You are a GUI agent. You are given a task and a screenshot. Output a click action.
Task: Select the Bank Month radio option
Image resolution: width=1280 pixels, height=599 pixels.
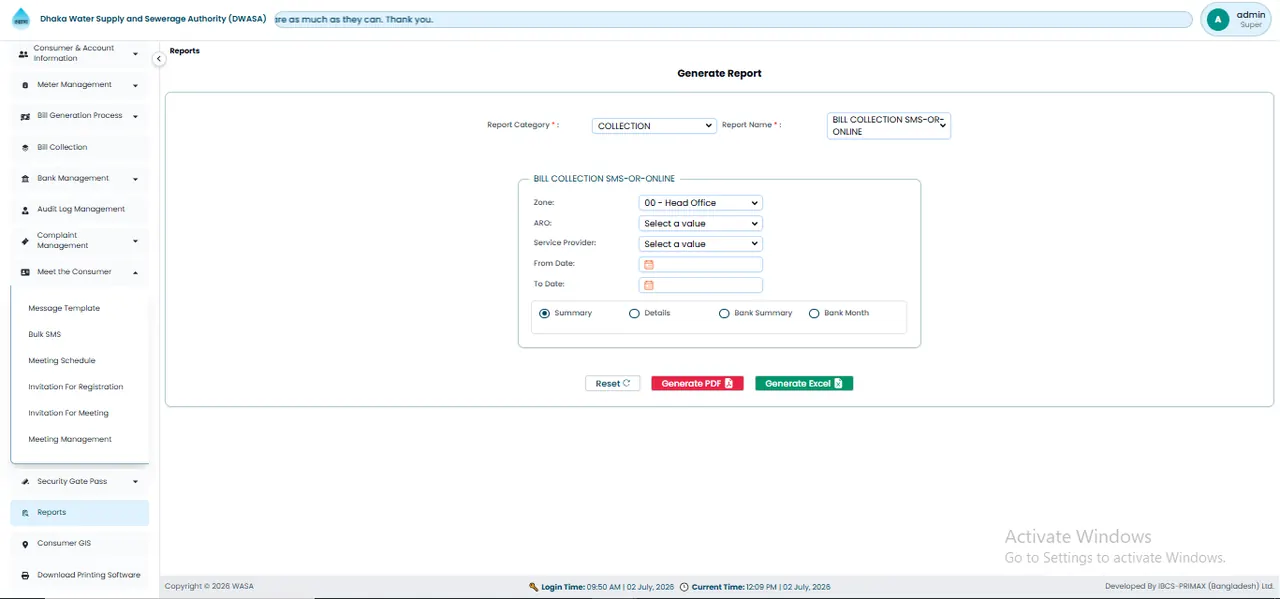coord(814,313)
